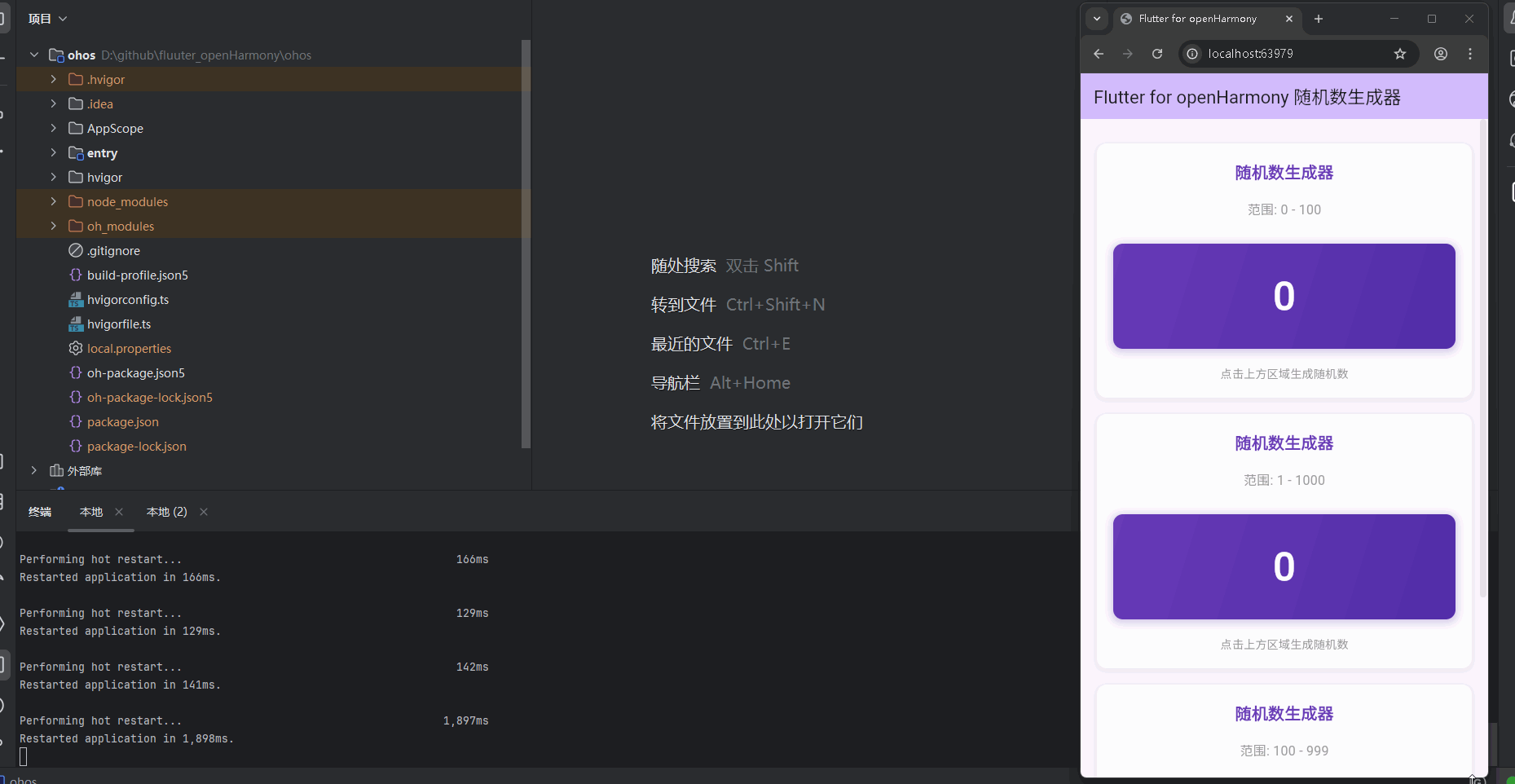This screenshot has height=784, width=1515.
Task: Select the 终端 panel tab
Action: point(40,512)
